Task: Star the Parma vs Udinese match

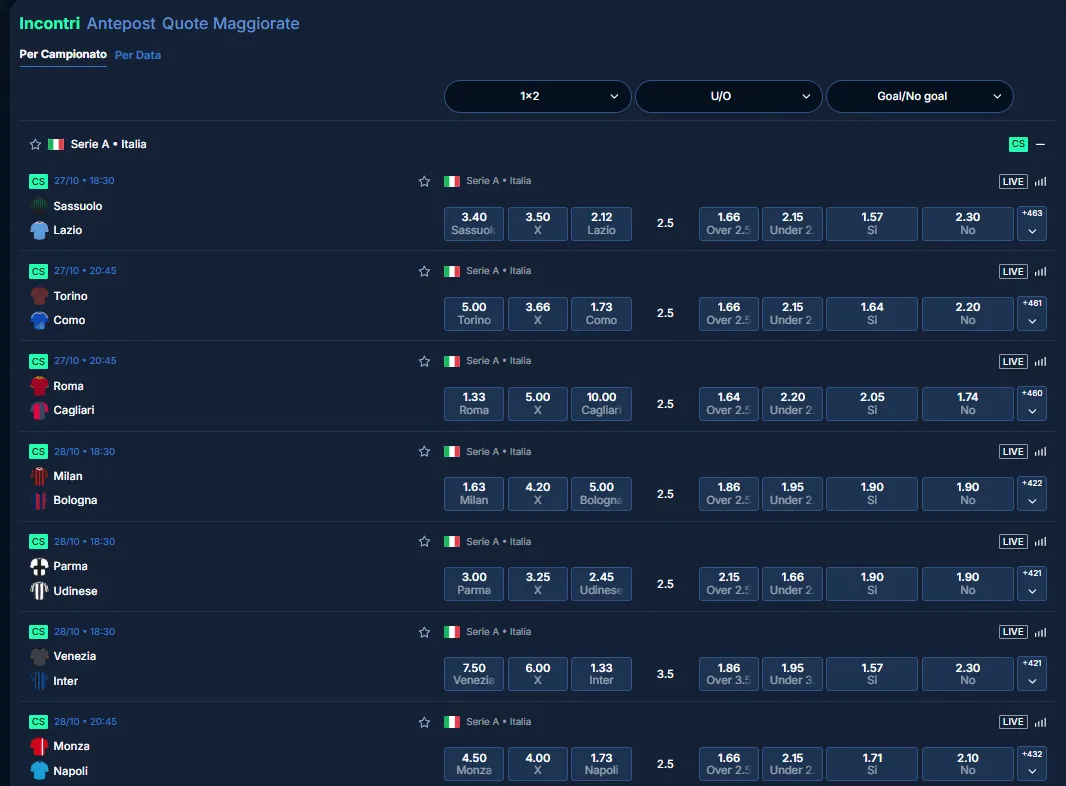Action: pos(424,541)
